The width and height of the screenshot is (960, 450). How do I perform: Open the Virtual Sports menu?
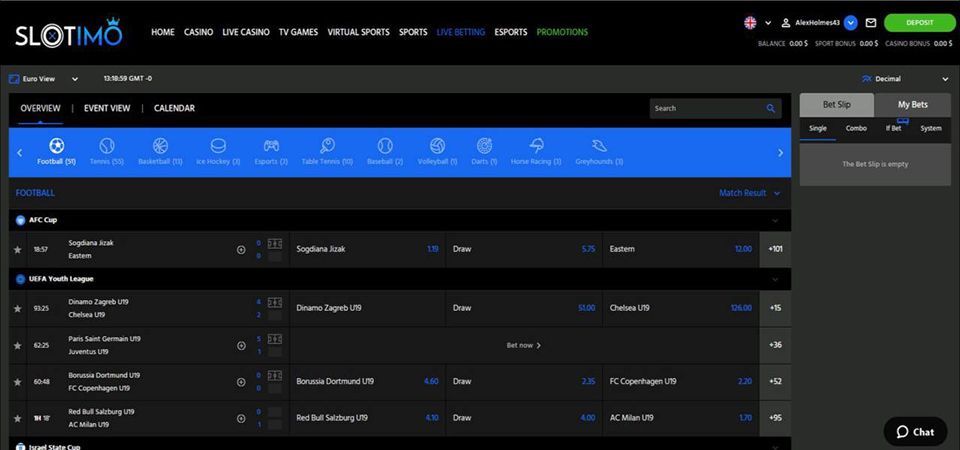pos(358,32)
